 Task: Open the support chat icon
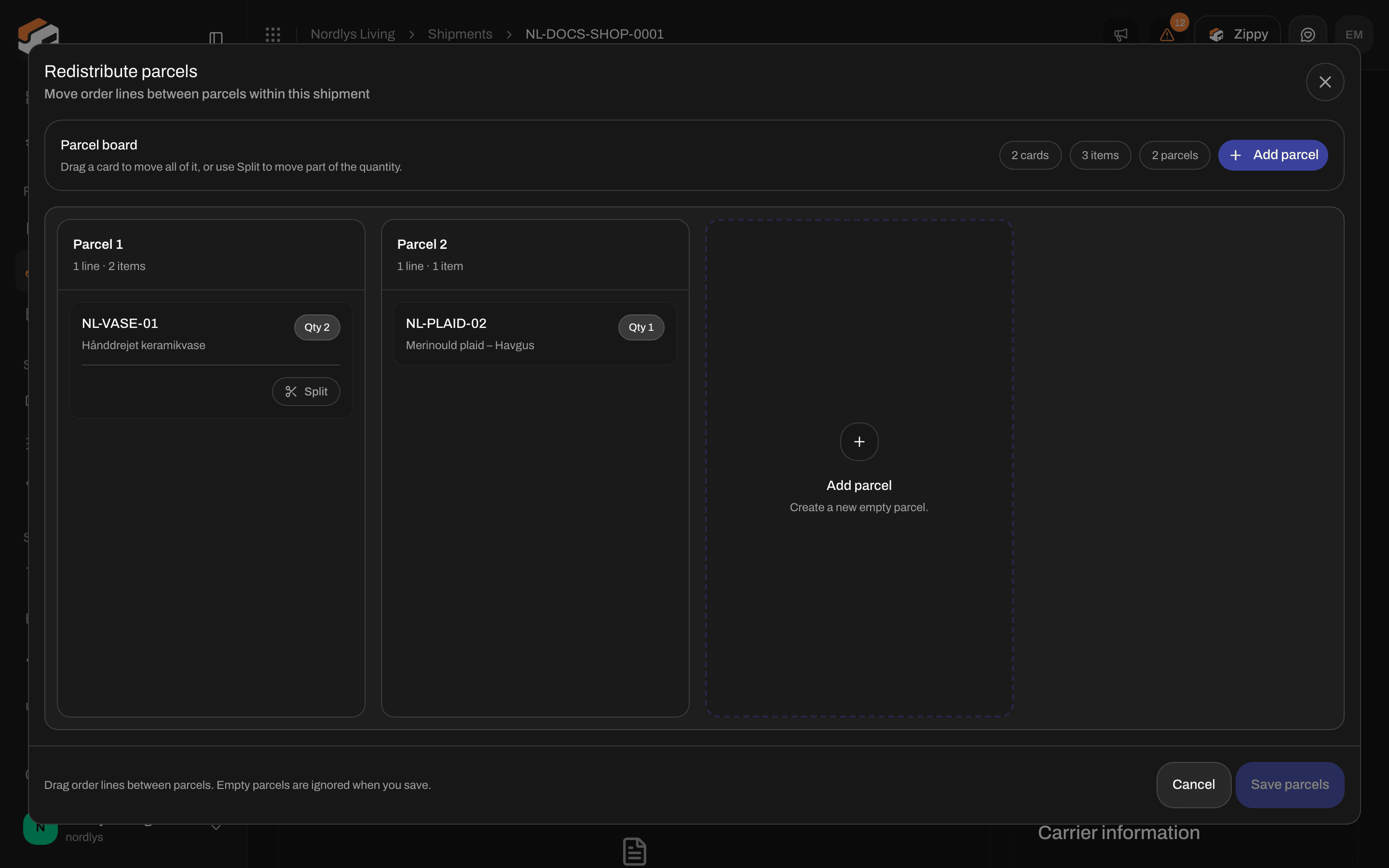pyautogui.click(x=1307, y=34)
